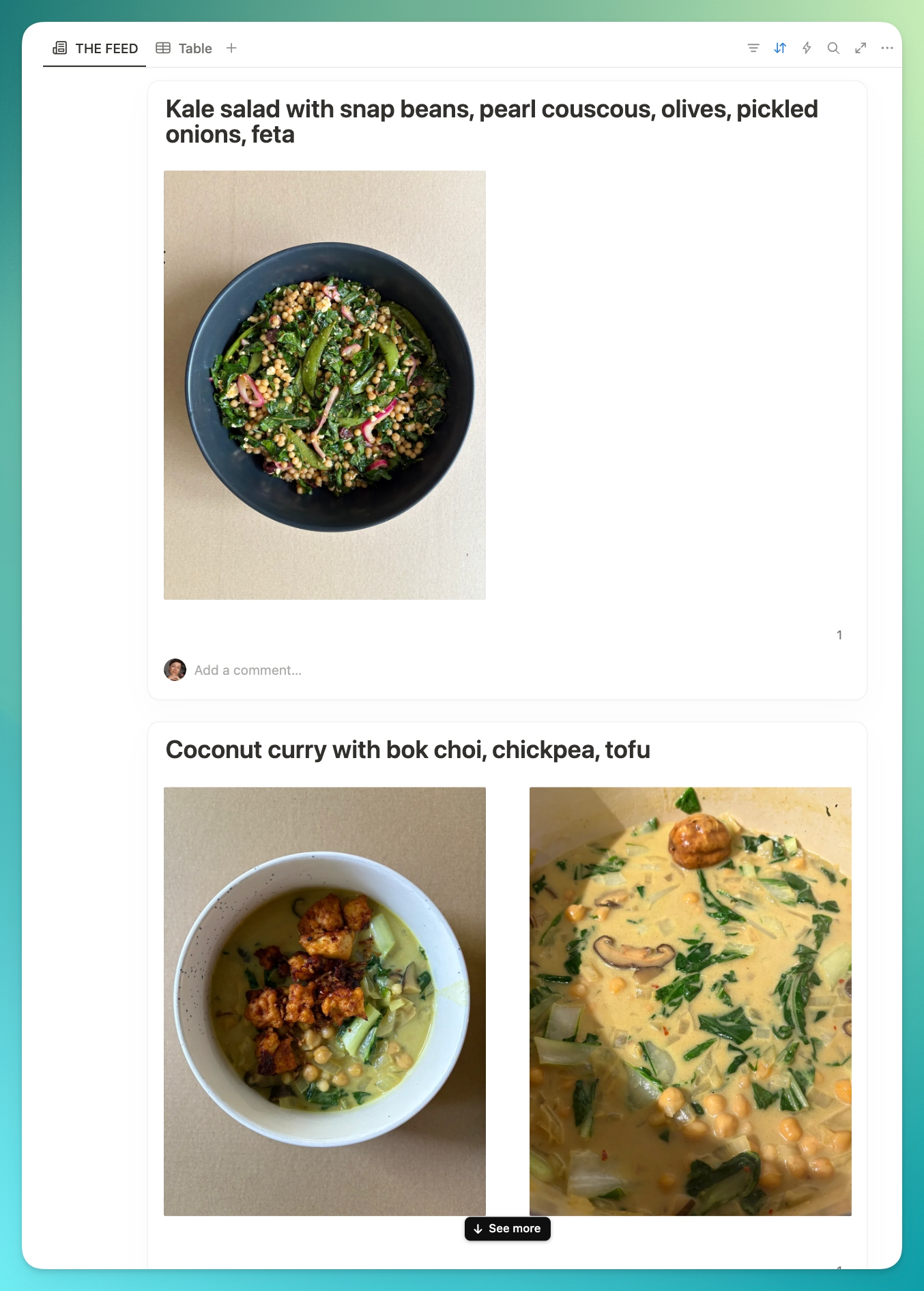Open the Coconut curry post title
This screenshot has height=1291, width=924.
(408, 750)
